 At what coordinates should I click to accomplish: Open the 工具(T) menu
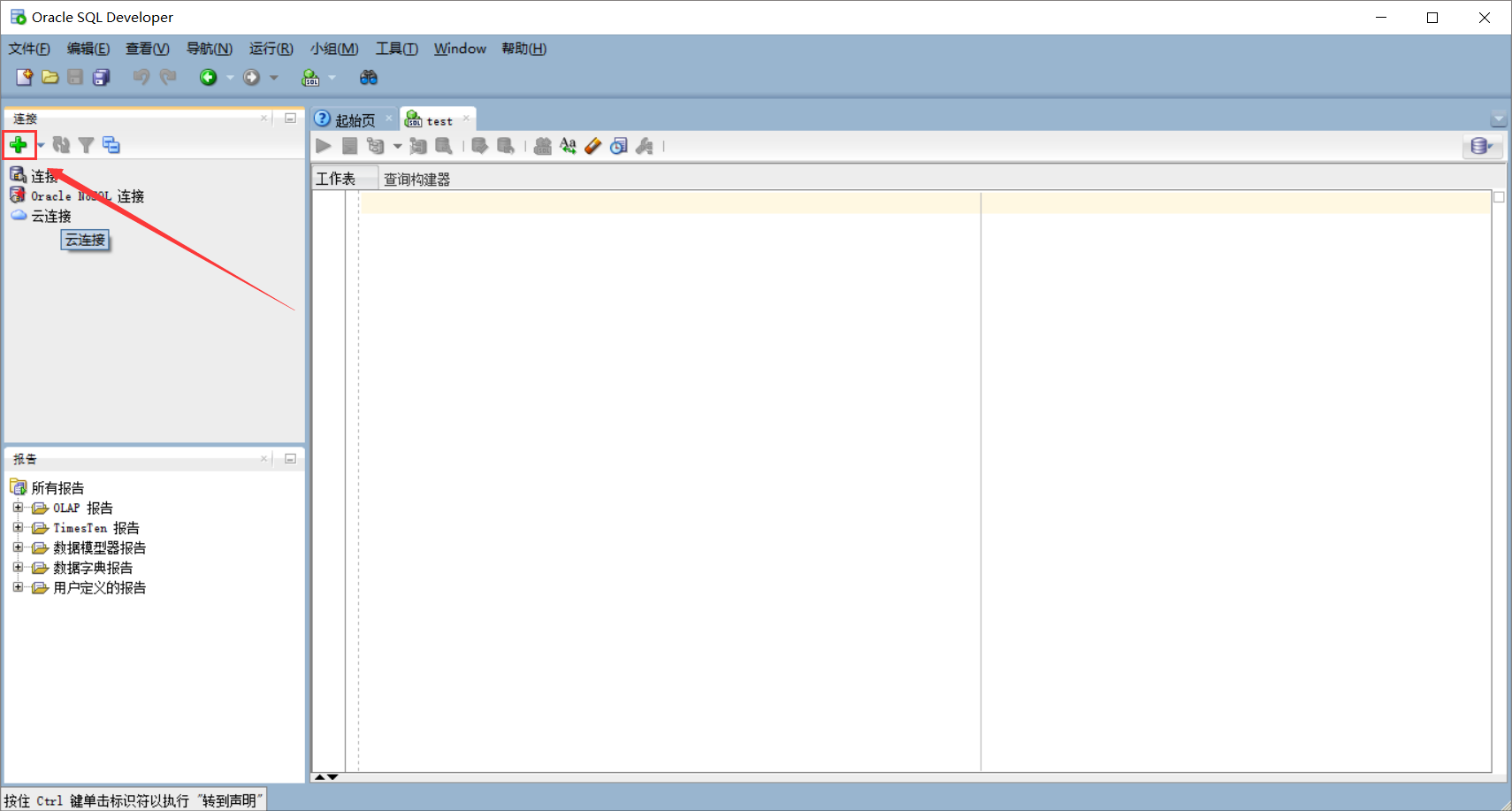point(397,49)
